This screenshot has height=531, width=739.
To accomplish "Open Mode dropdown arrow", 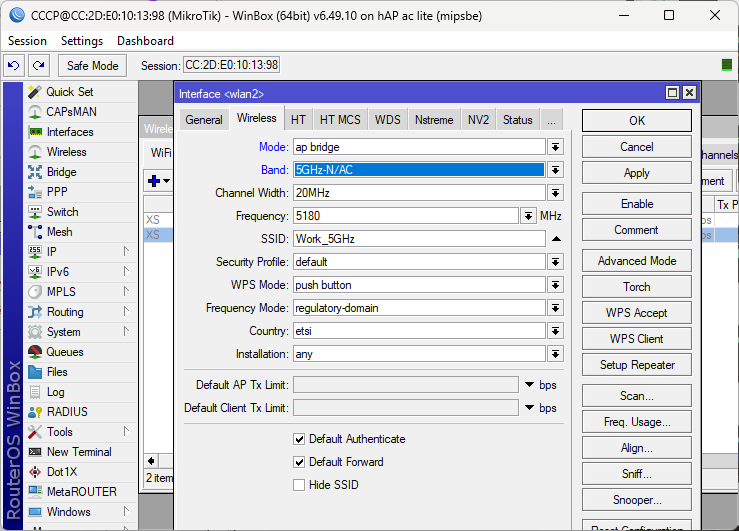I will 556,147.
